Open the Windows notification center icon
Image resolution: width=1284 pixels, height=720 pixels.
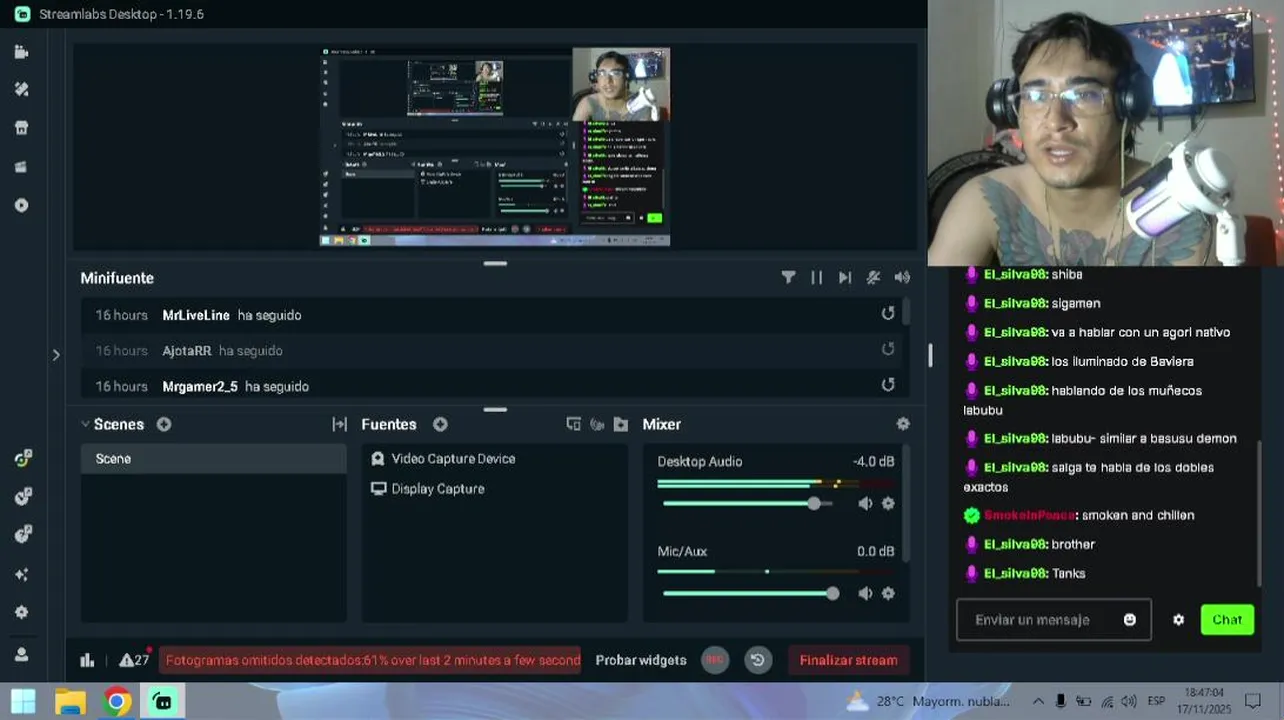[1253, 701]
